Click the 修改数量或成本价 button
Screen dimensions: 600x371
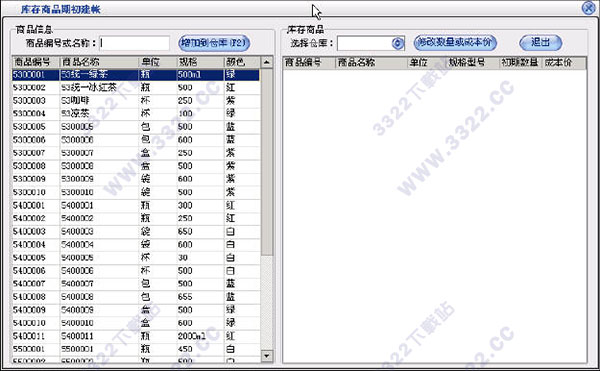coord(455,42)
